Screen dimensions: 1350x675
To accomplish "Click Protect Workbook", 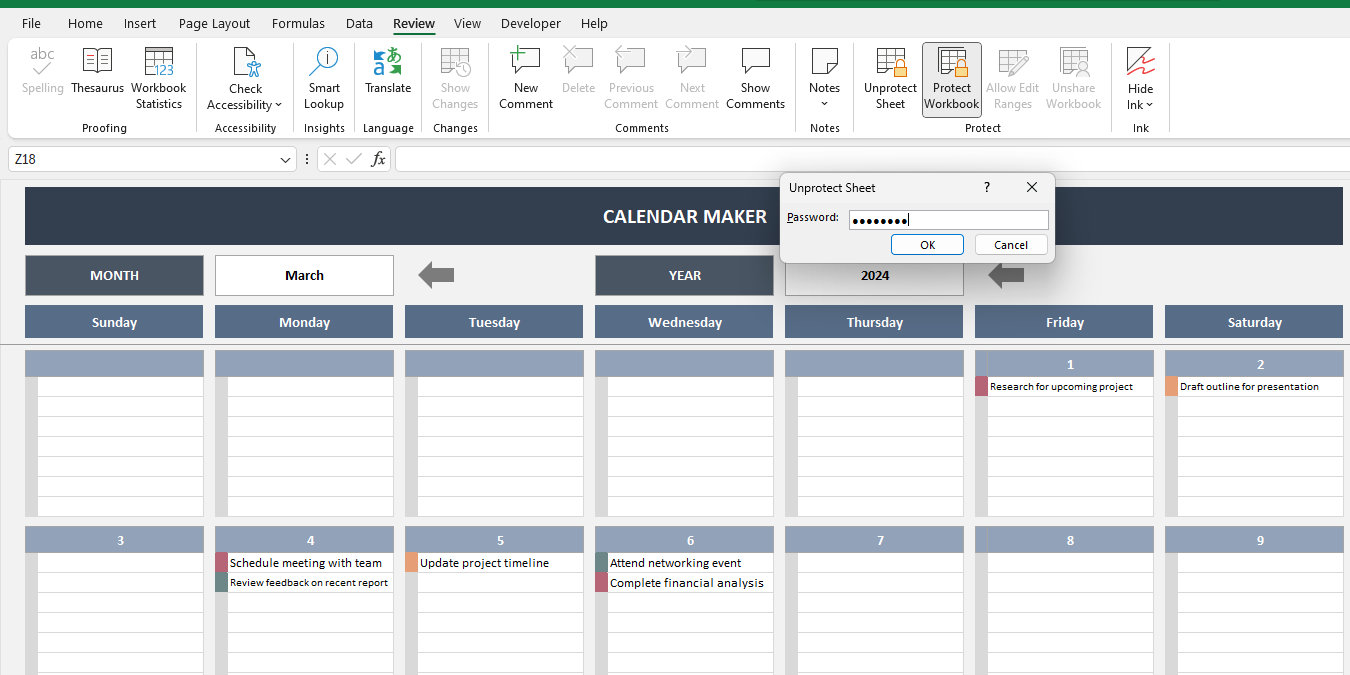I will [951, 75].
